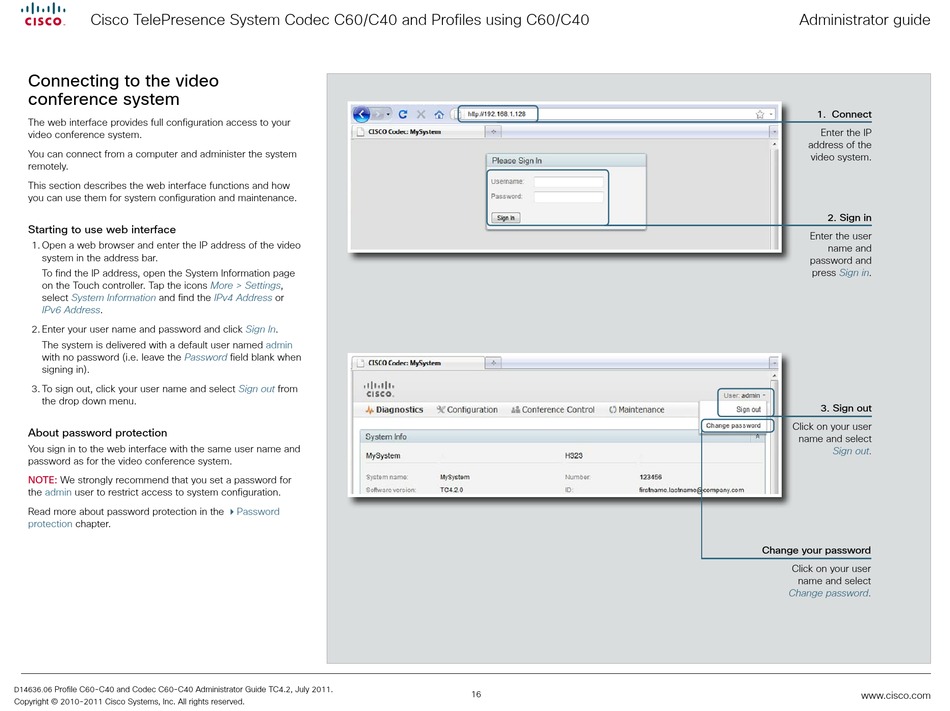Image resolution: width=950 pixels, height=711 pixels.
Task: Click the System Info panel header
Action: point(562,437)
